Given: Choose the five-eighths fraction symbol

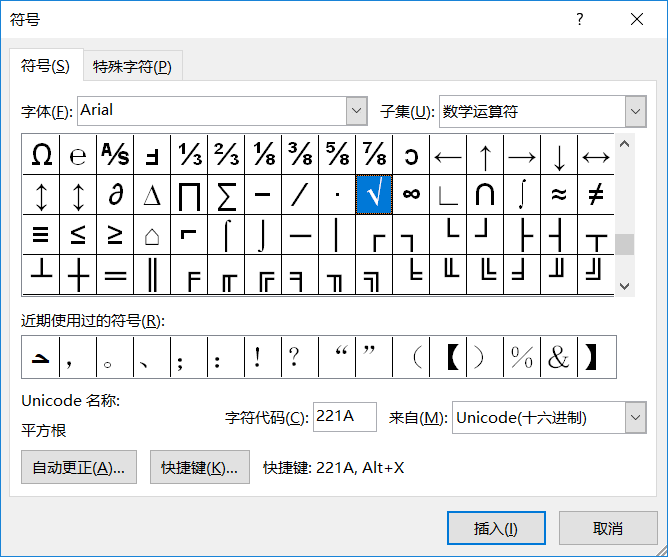Looking at the screenshot, I should click(337, 154).
